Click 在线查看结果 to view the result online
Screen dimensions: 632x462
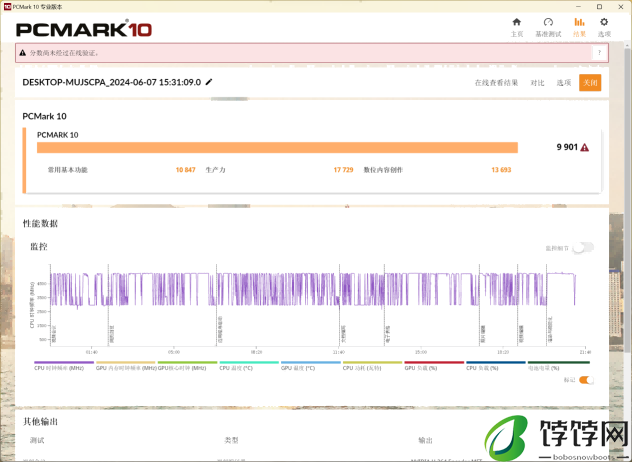coord(496,83)
